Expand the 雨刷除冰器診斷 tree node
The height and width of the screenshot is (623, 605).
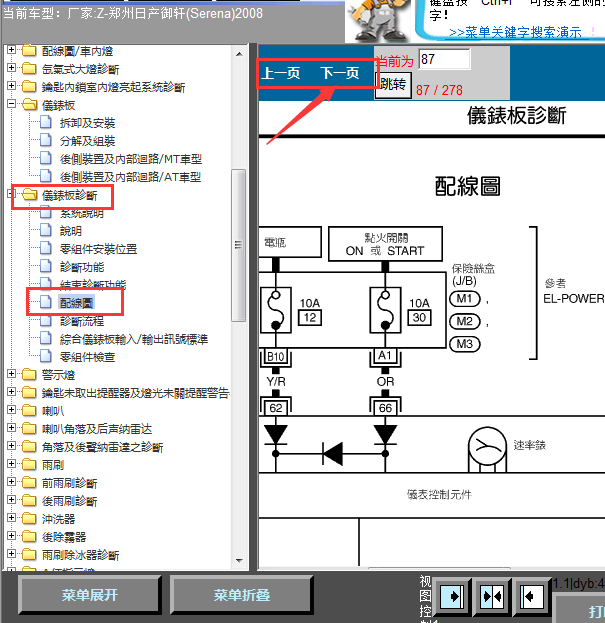[12, 554]
